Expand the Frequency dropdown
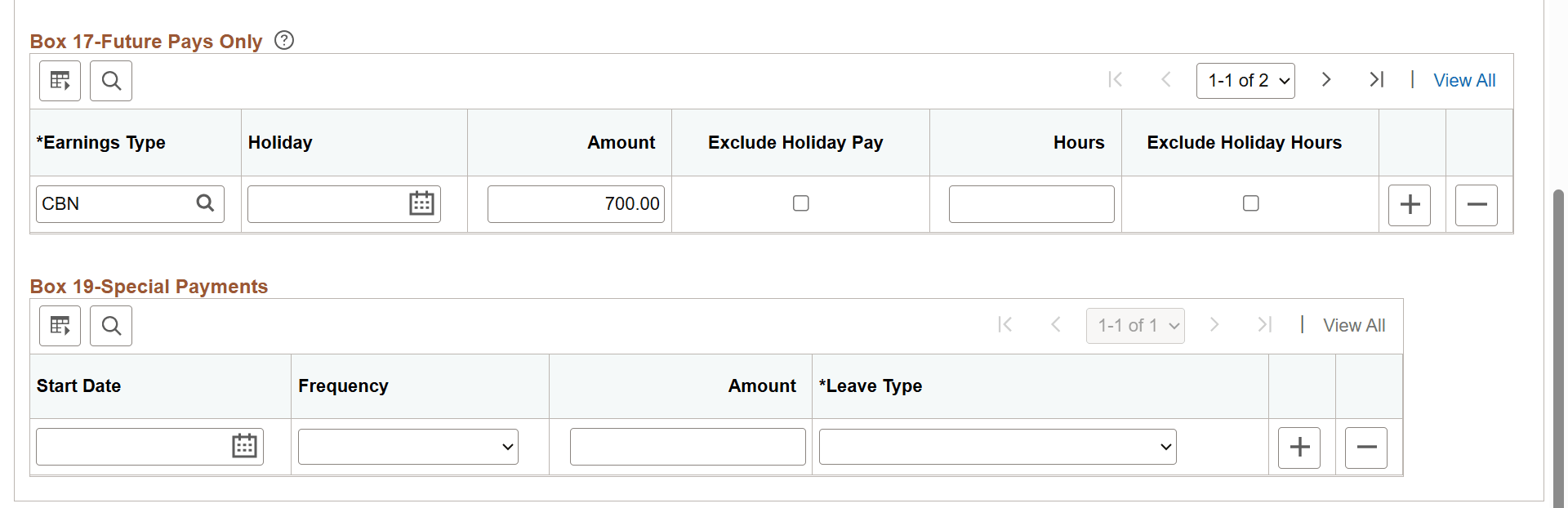 pyautogui.click(x=408, y=447)
